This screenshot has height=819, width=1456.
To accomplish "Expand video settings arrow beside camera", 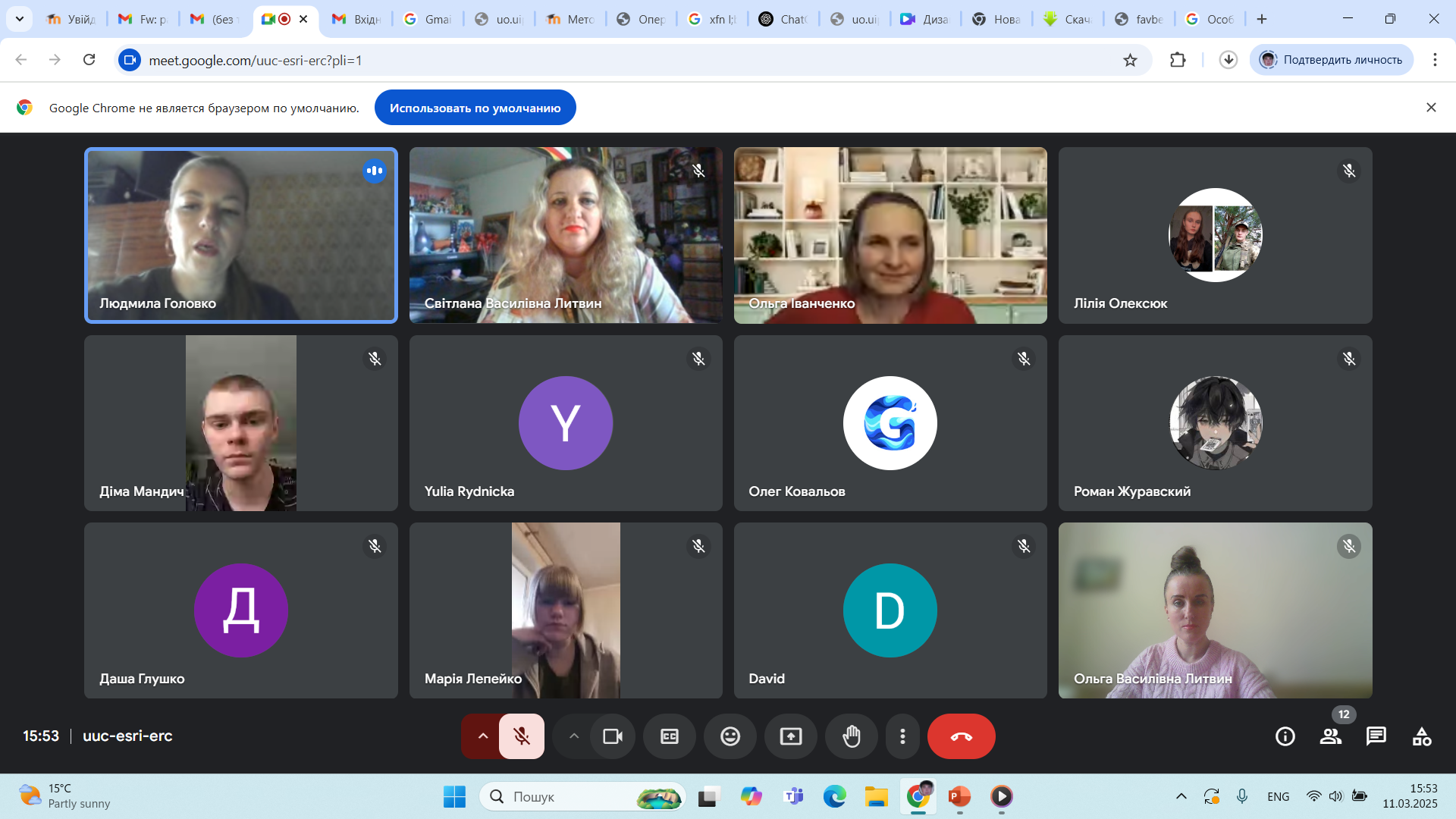I will [574, 736].
